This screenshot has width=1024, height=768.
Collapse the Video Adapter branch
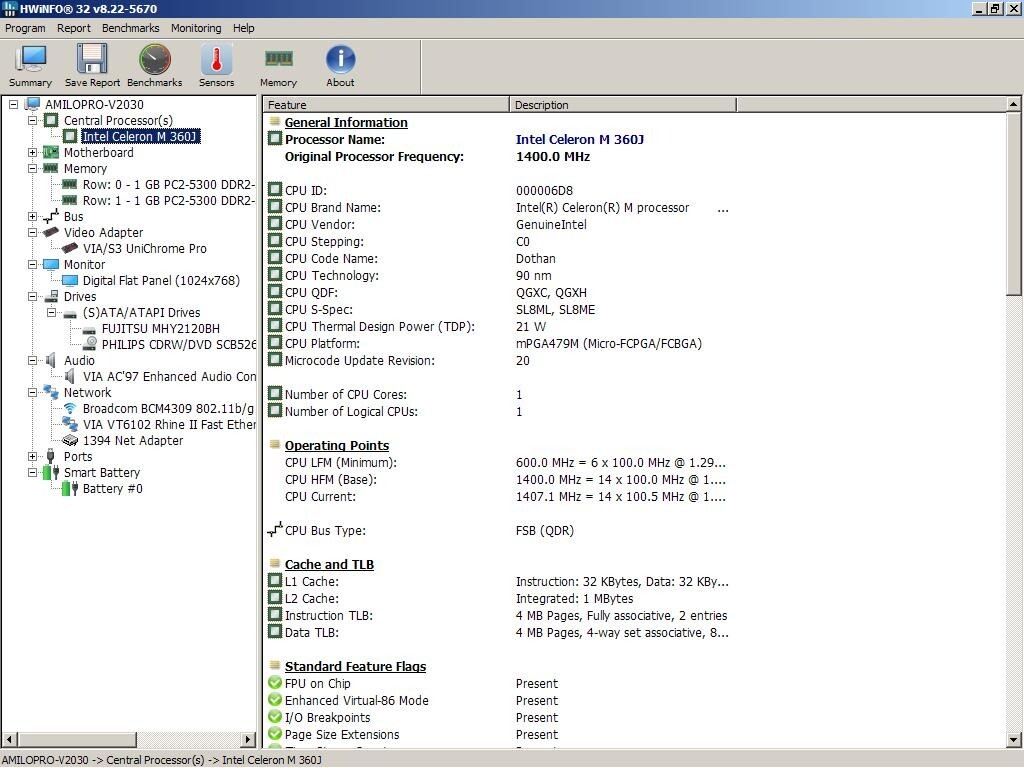(x=32, y=232)
